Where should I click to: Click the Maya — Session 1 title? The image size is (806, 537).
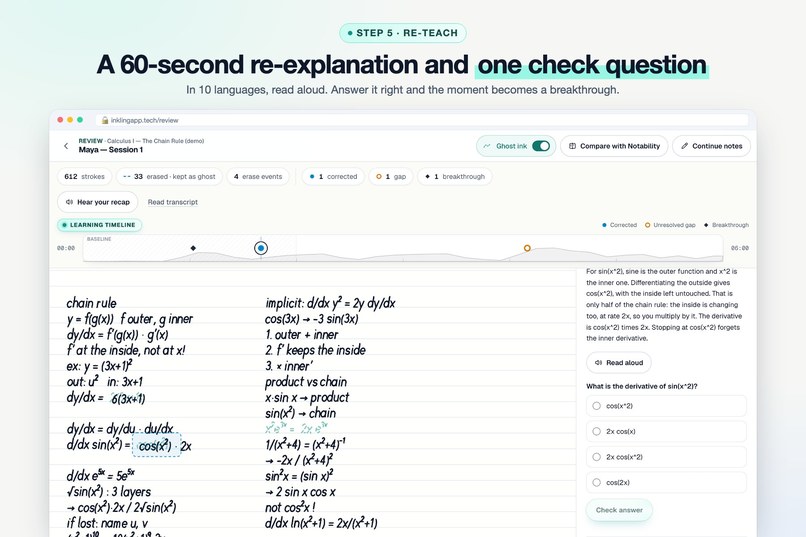coord(111,150)
